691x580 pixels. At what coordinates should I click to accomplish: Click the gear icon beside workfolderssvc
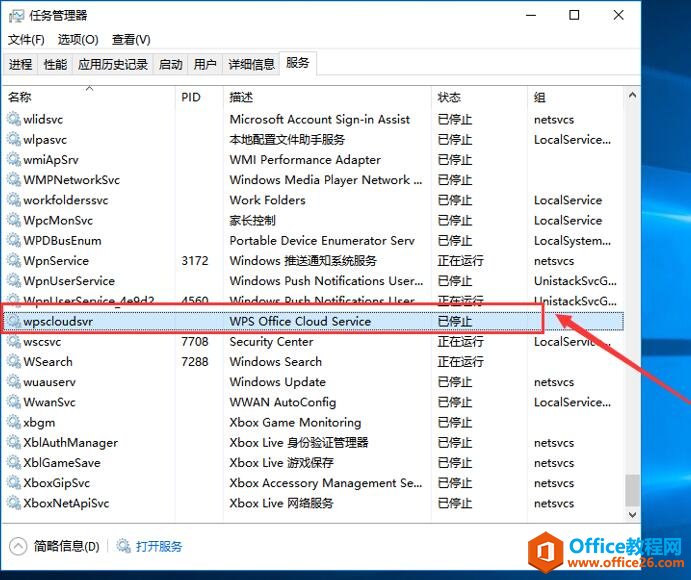(x=14, y=200)
